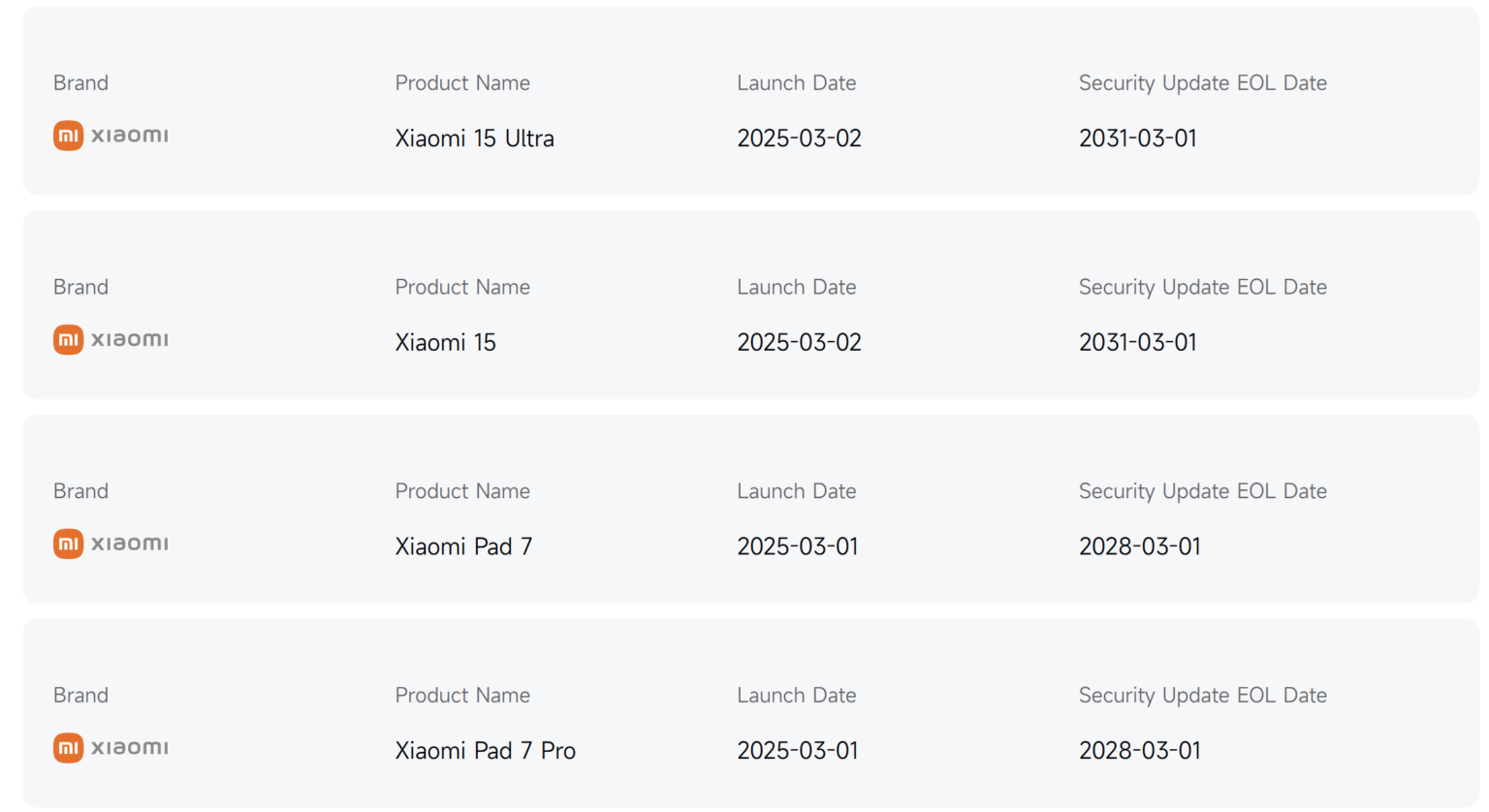Click the launch date 2025-03-01 for Xiaomi Pad 7 Pro
1489x812 pixels.
click(799, 750)
